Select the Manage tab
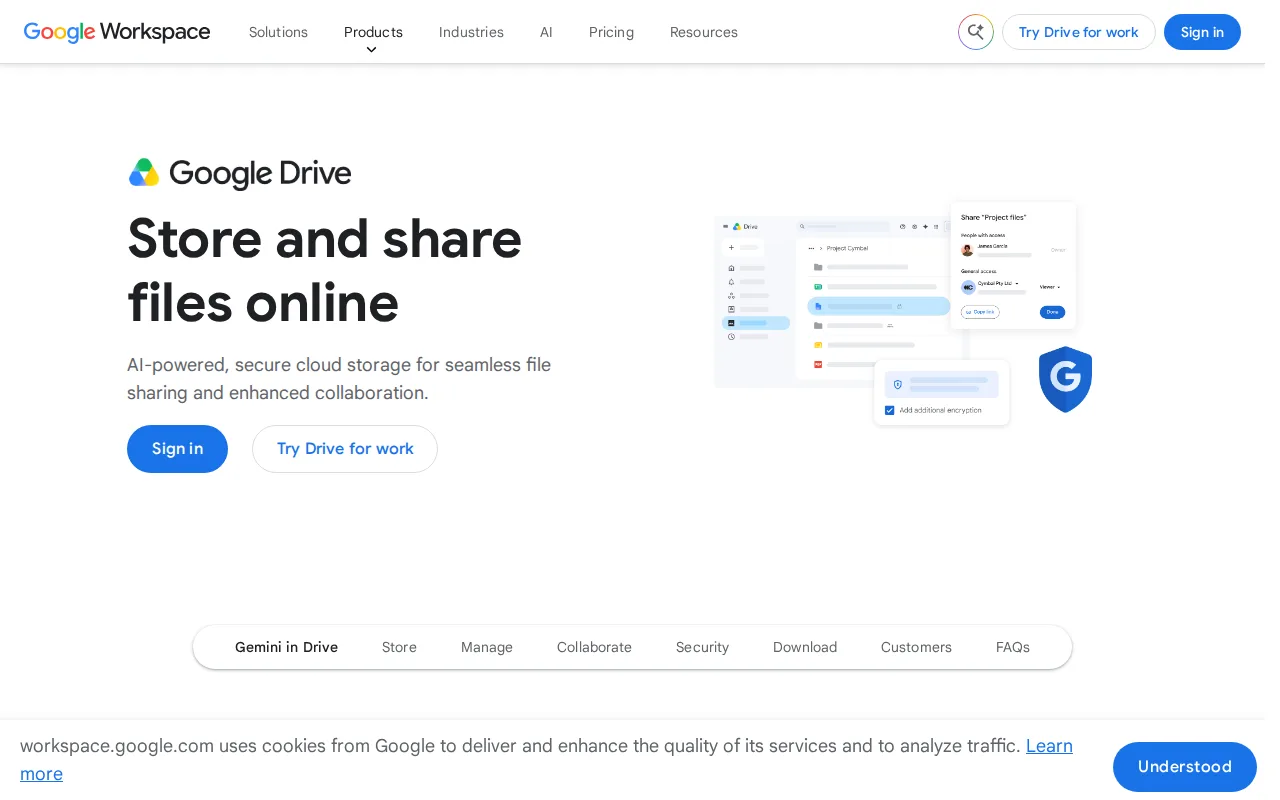The width and height of the screenshot is (1280, 800). [487, 647]
